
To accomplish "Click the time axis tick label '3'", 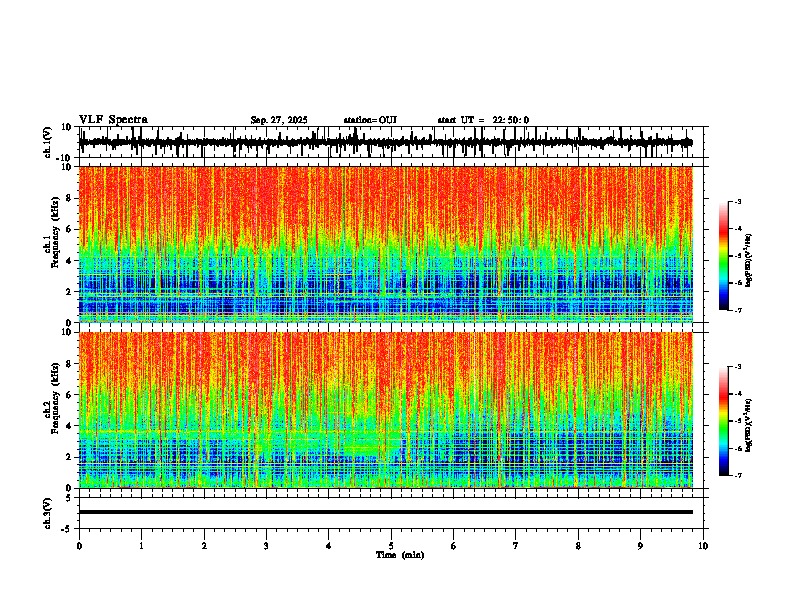I will point(266,546).
